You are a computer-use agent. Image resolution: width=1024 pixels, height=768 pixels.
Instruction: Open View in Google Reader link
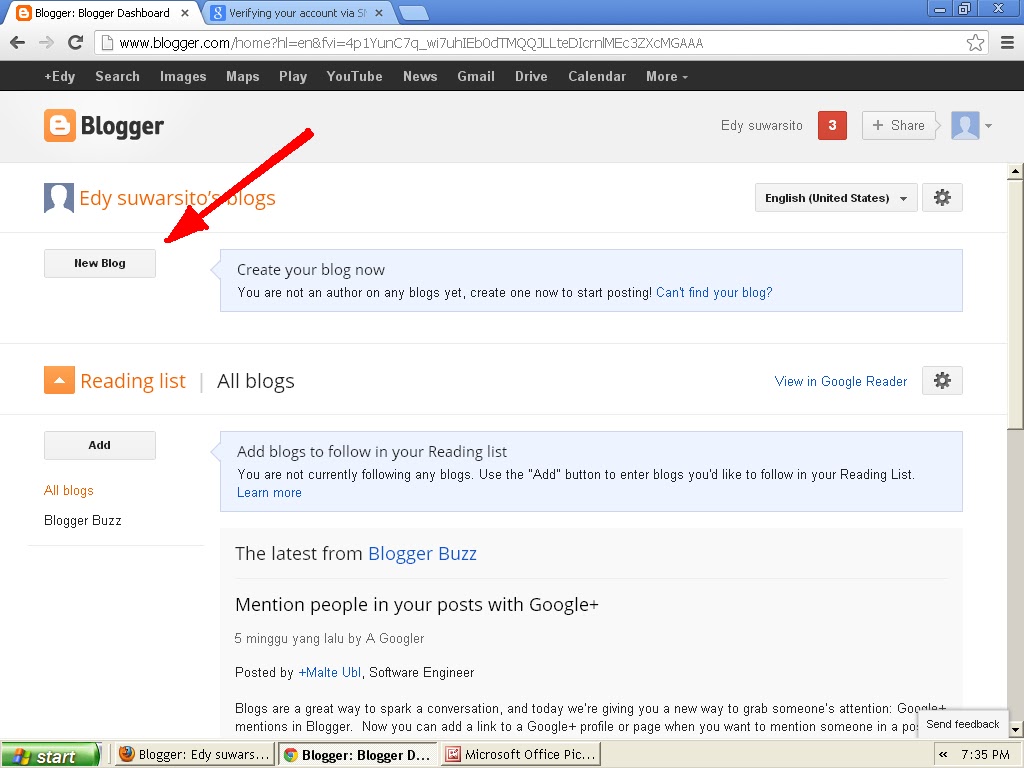tap(840, 381)
